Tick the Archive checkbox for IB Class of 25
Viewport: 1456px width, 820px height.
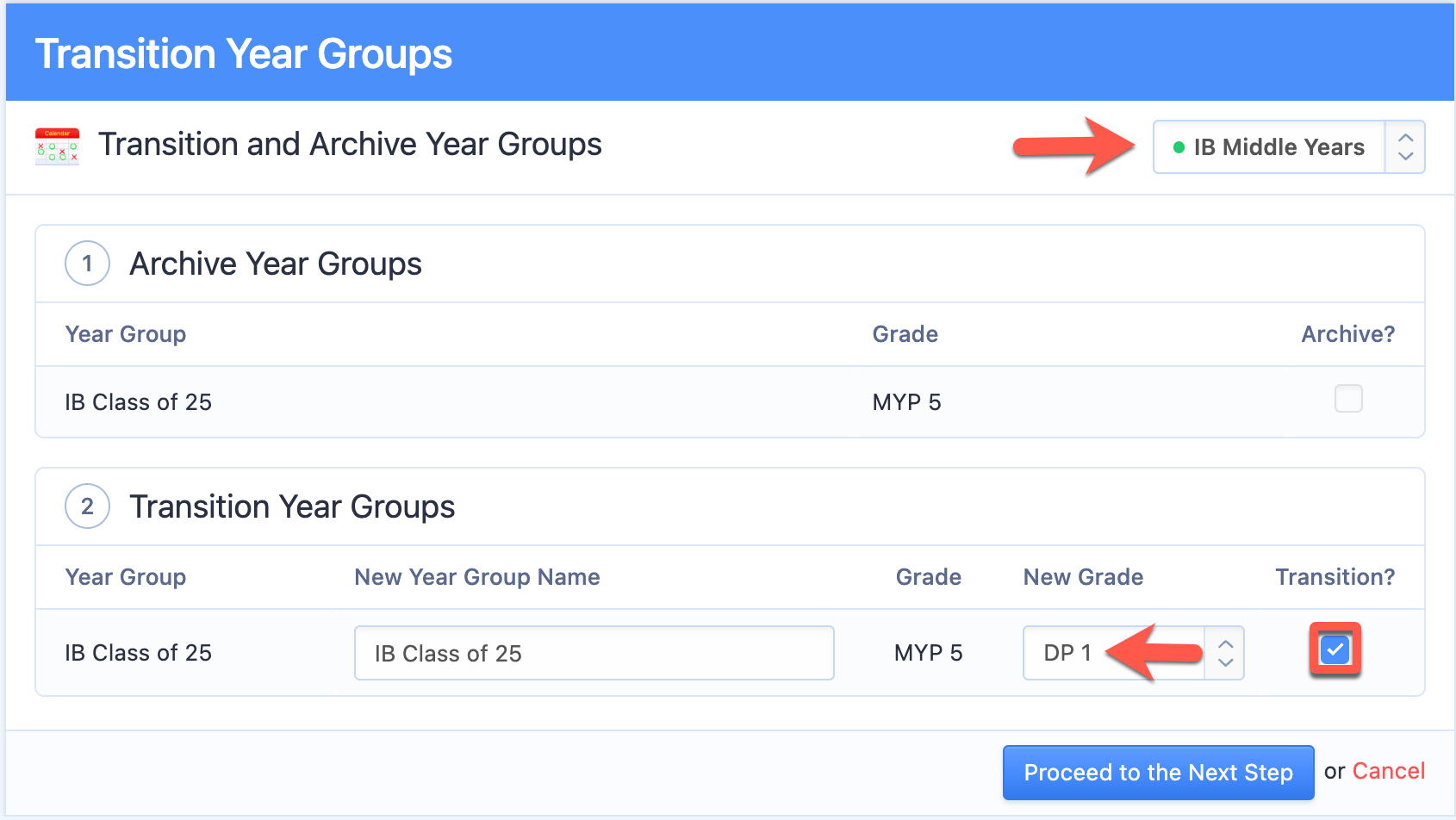[x=1348, y=399]
